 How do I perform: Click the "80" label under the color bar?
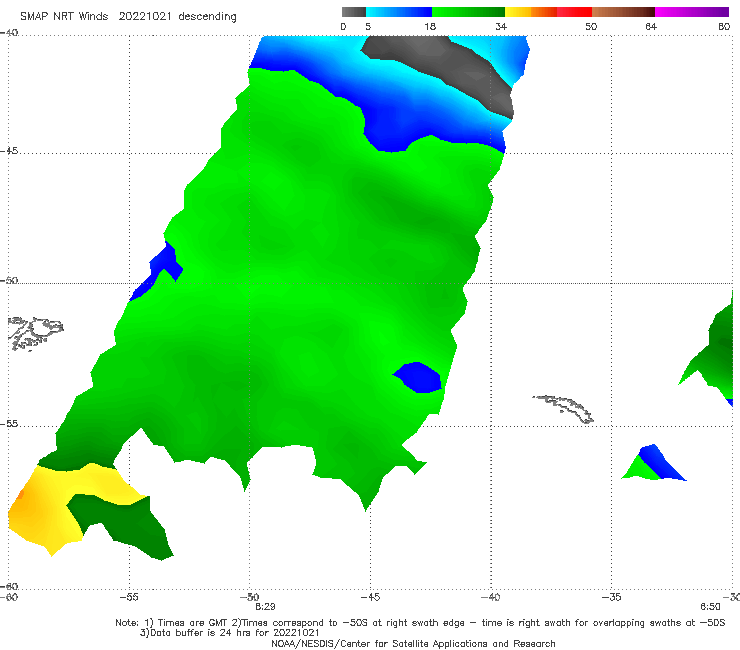tap(724, 26)
